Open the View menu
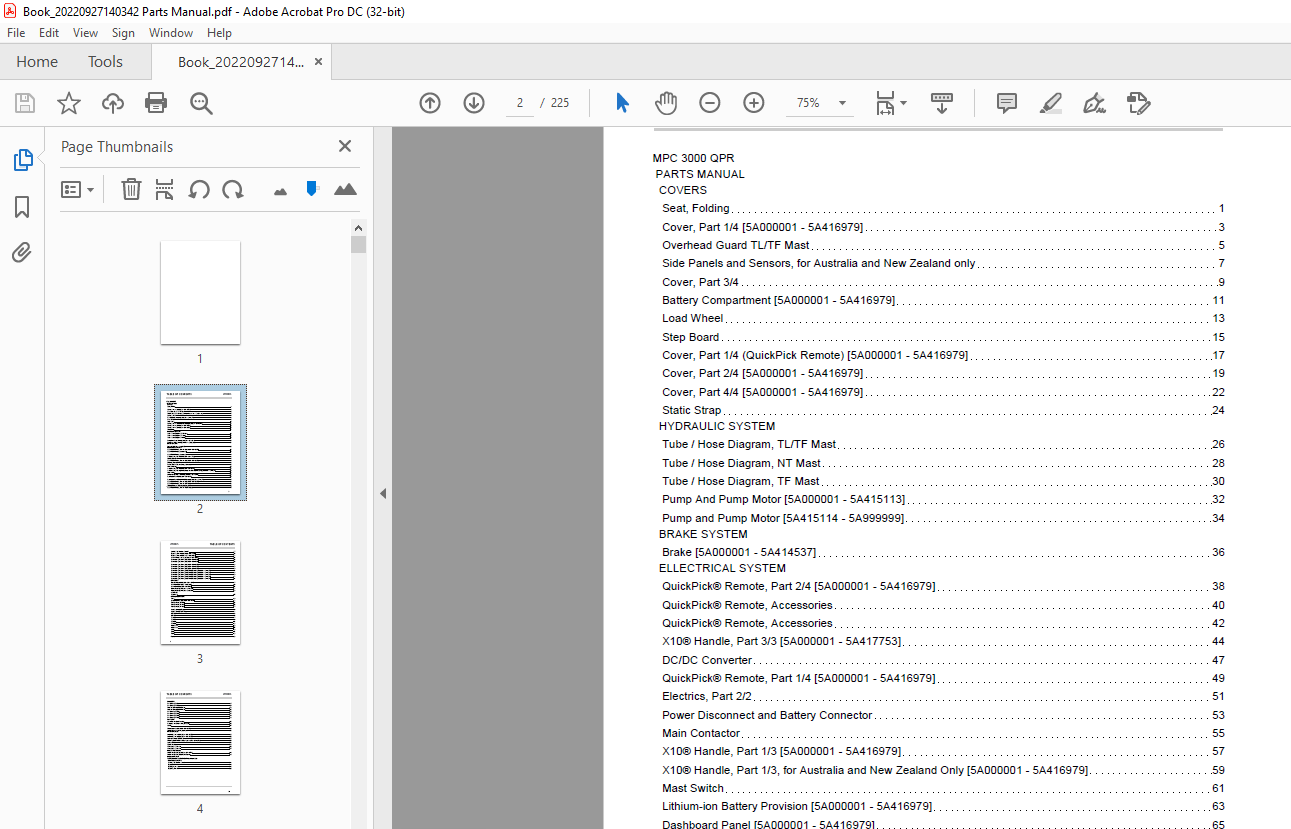 tap(85, 33)
